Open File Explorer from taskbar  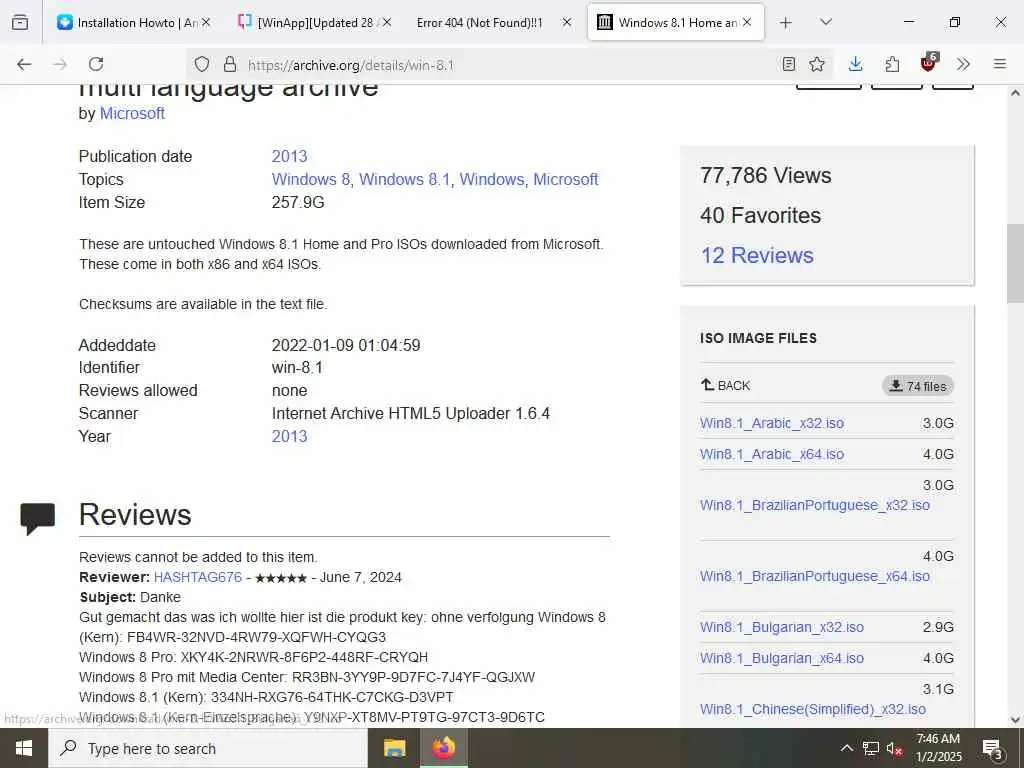tap(394, 748)
